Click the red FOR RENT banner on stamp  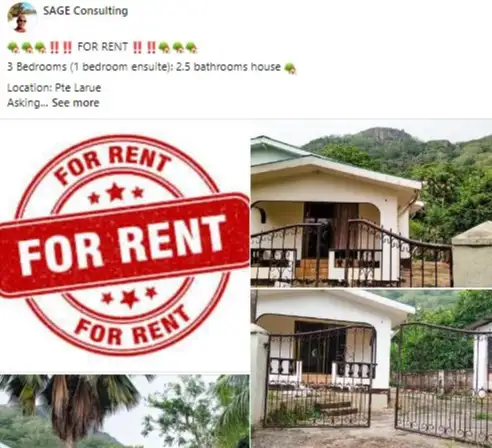pyautogui.click(x=125, y=245)
